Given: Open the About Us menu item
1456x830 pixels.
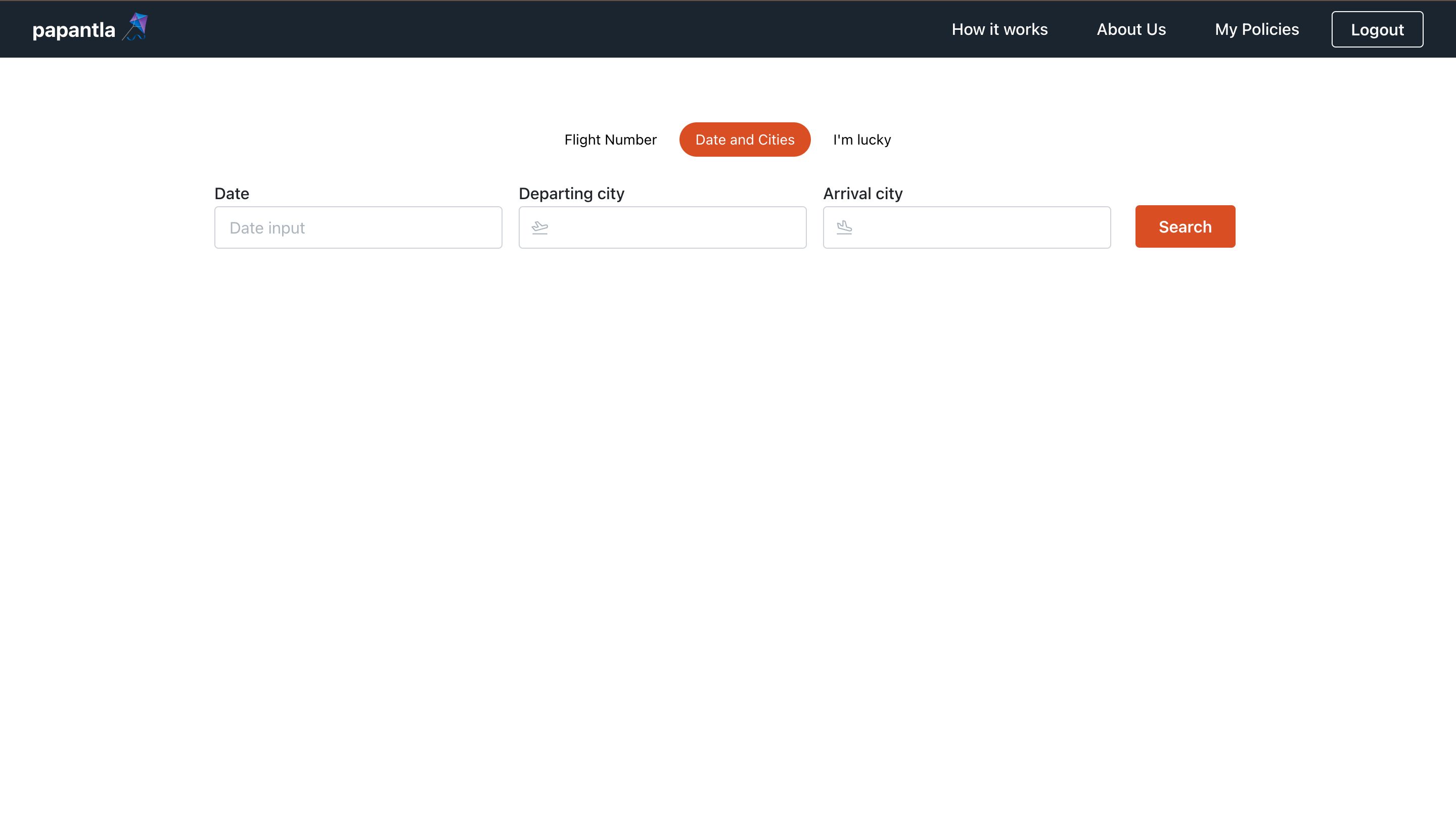Looking at the screenshot, I should pyautogui.click(x=1131, y=29).
